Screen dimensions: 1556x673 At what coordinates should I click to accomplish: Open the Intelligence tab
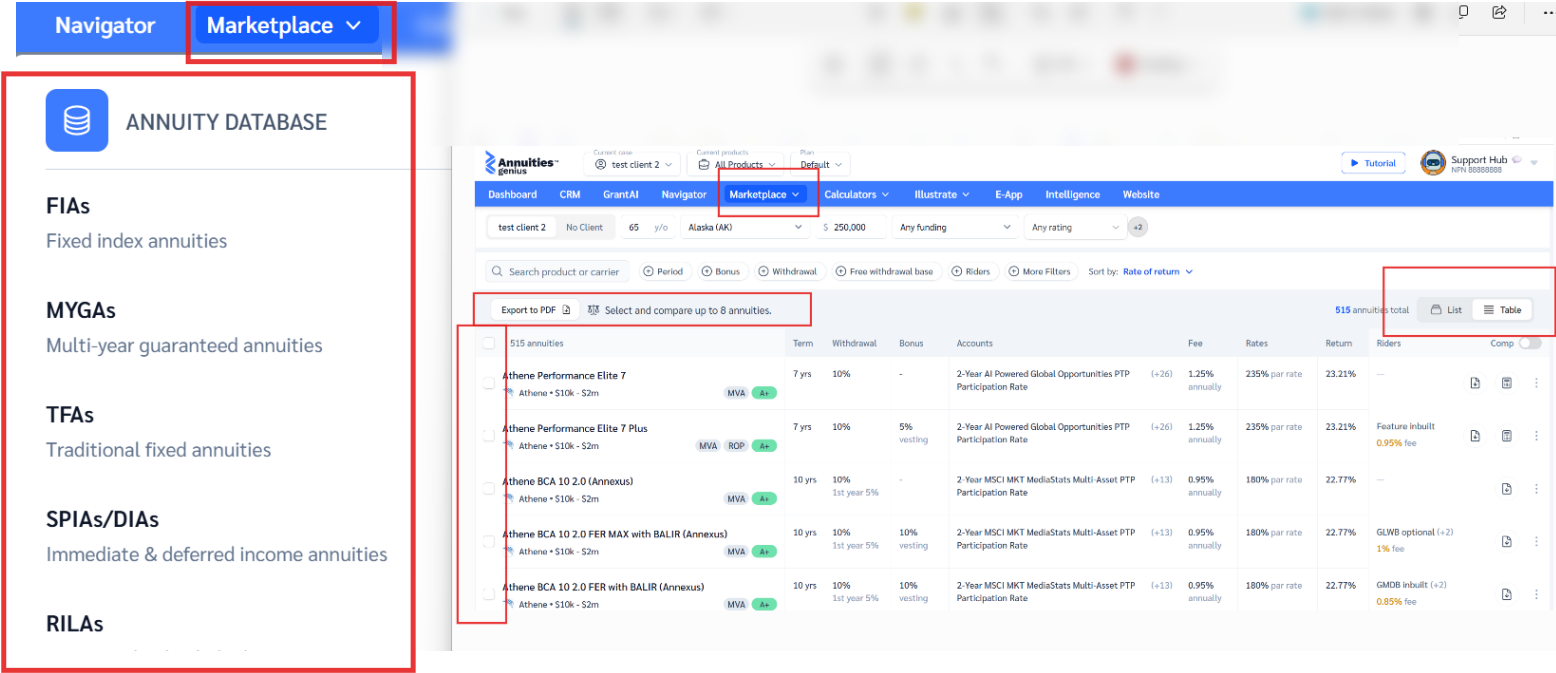click(x=1073, y=194)
